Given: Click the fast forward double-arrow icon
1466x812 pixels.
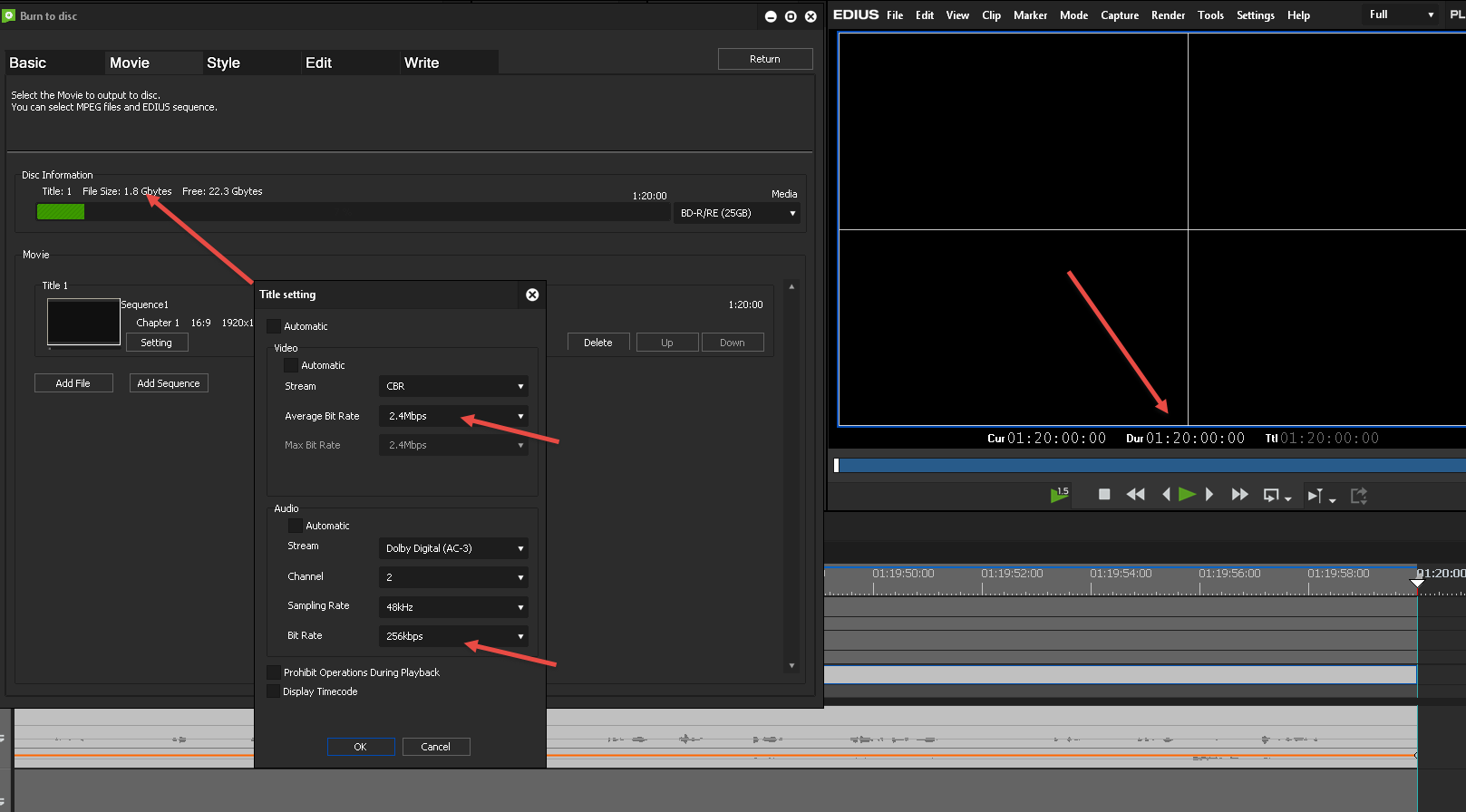Looking at the screenshot, I should click(1239, 495).
